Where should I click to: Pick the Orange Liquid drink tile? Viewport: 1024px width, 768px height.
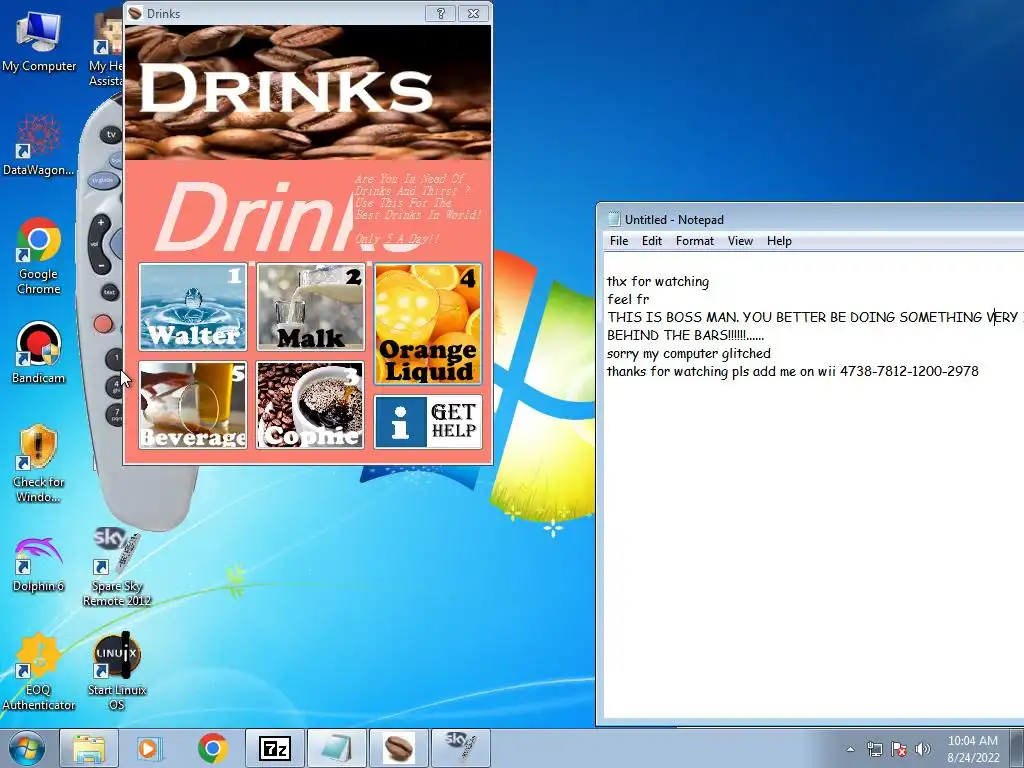[x=428, y=324]
